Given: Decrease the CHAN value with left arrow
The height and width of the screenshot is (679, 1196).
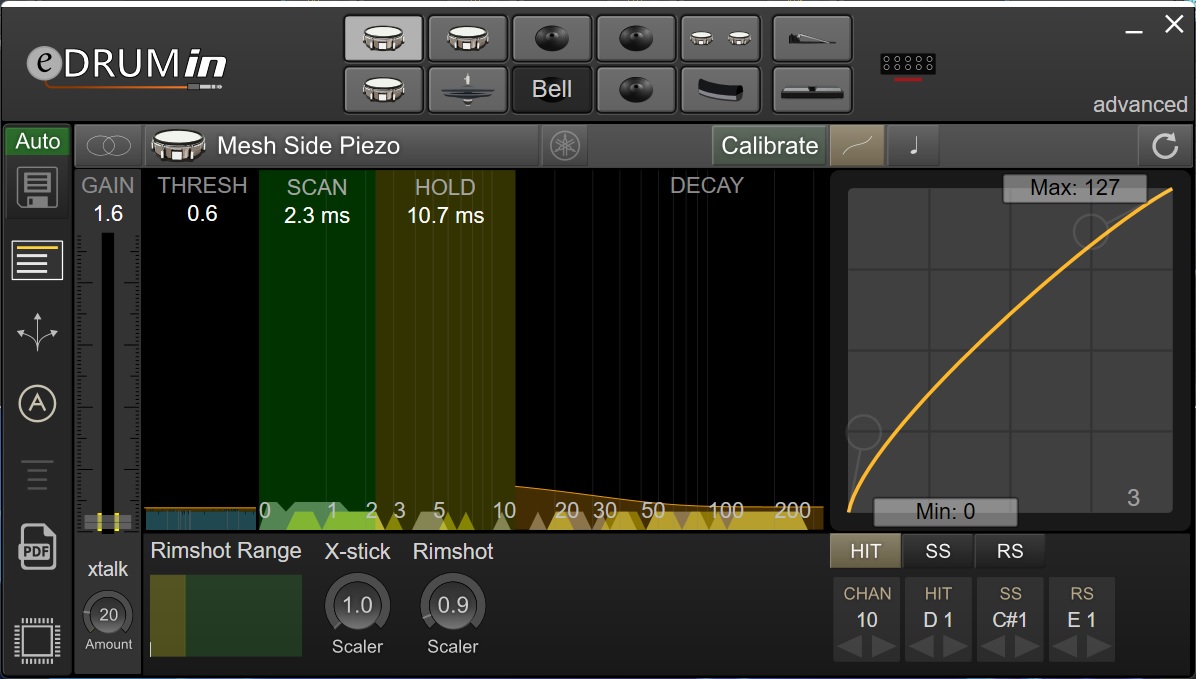Looking at the screenshot, I should (x=850, y=647).
